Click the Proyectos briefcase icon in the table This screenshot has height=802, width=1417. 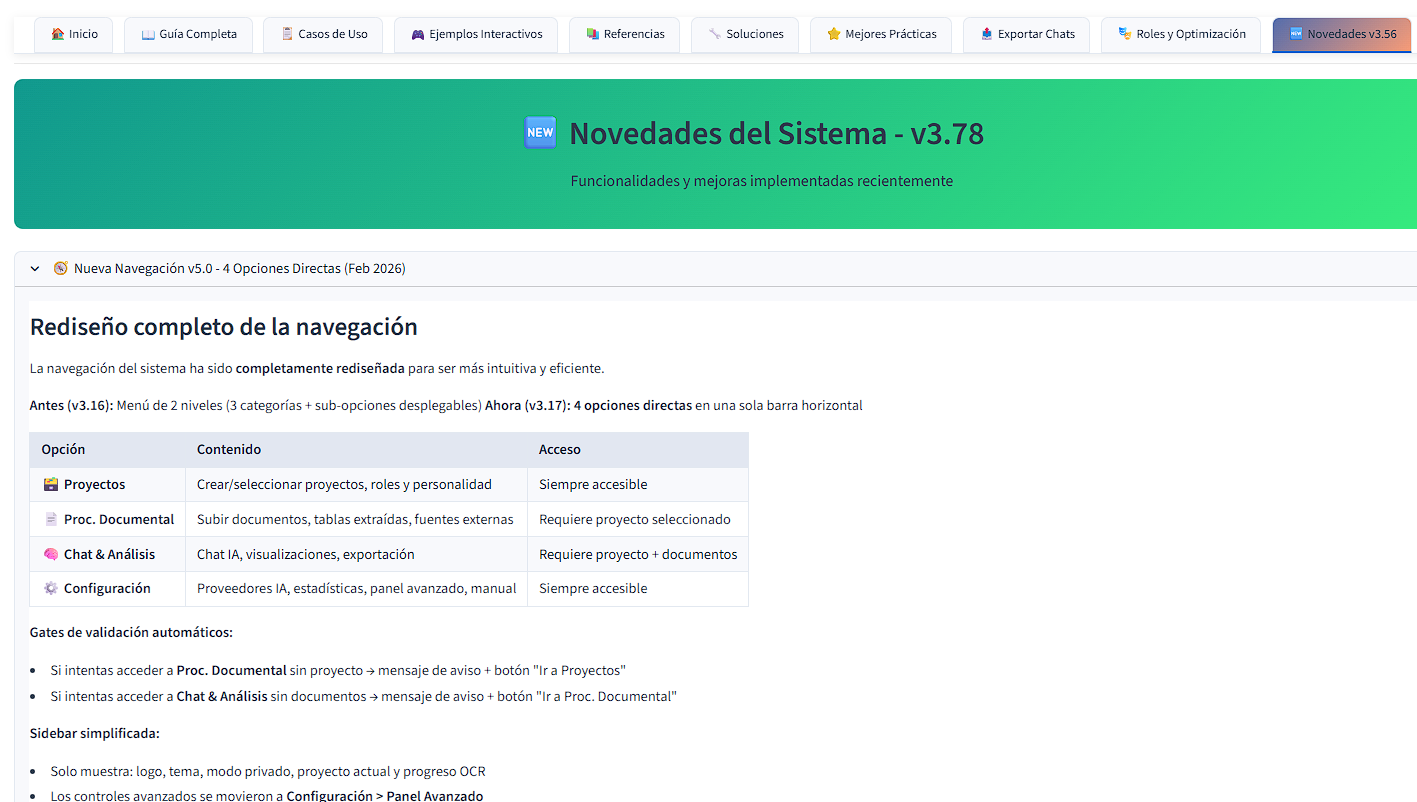click(x=49, y=484)
